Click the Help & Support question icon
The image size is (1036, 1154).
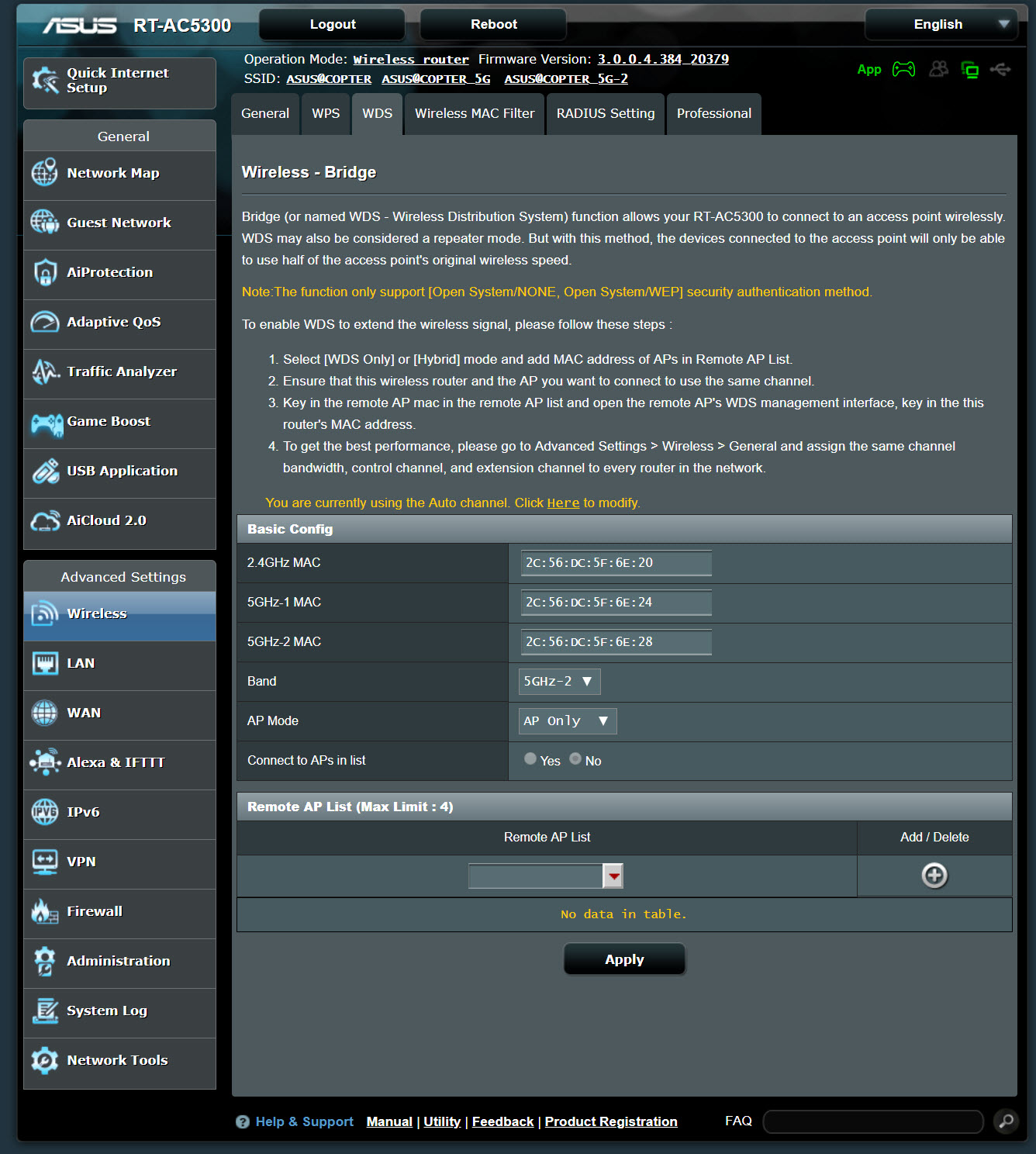(x=243, y=1122)
